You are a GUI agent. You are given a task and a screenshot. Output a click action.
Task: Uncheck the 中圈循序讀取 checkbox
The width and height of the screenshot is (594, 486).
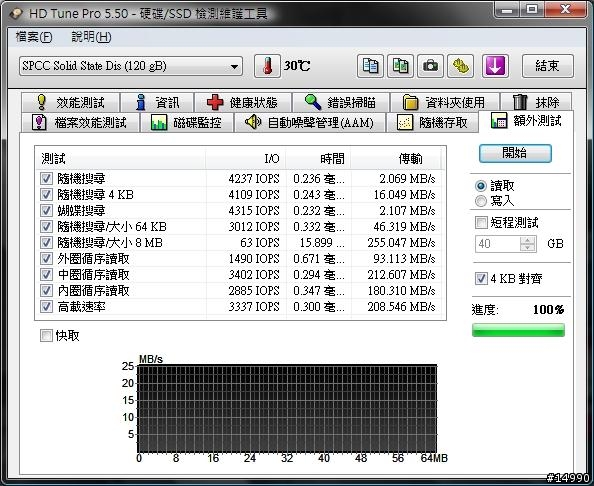(46, 275)
